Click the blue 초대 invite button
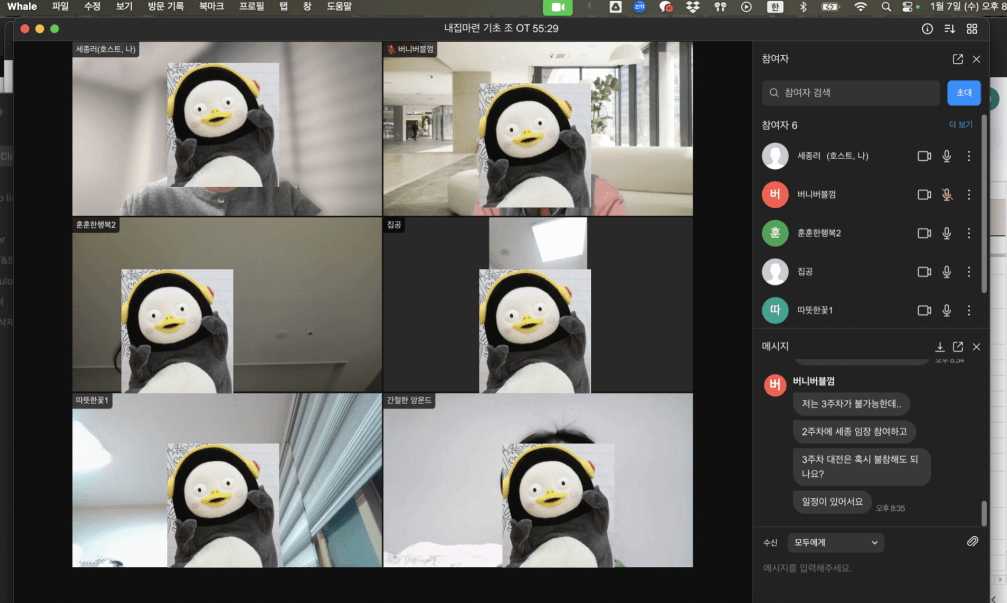The height and width of the screenshot is (603, 1007). pyautogui.click(x=964, y=93)
